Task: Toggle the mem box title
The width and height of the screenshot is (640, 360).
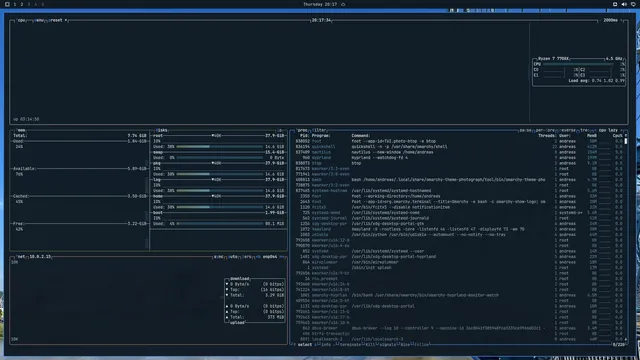Action: pos(21,130)
